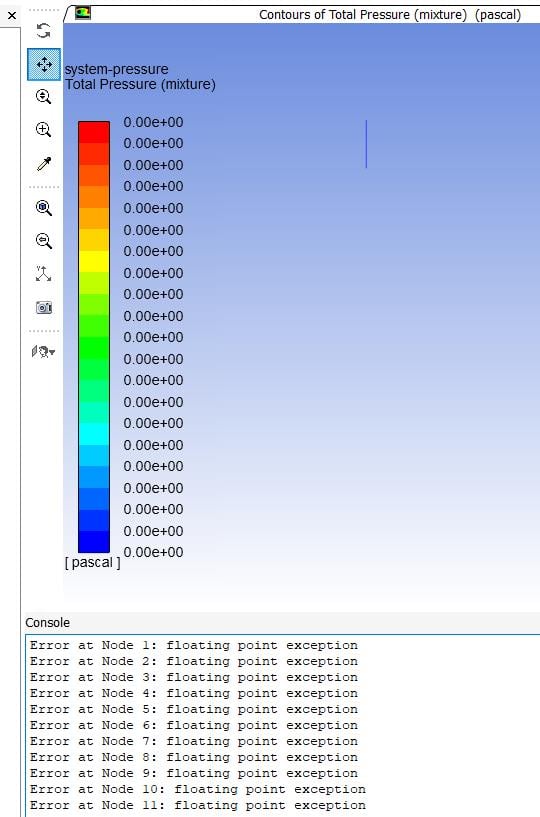Image resolution: width=540 pixels, height=817 pixels.
Task: Select the Rotate View tool
Action: [x=44, y=31]
